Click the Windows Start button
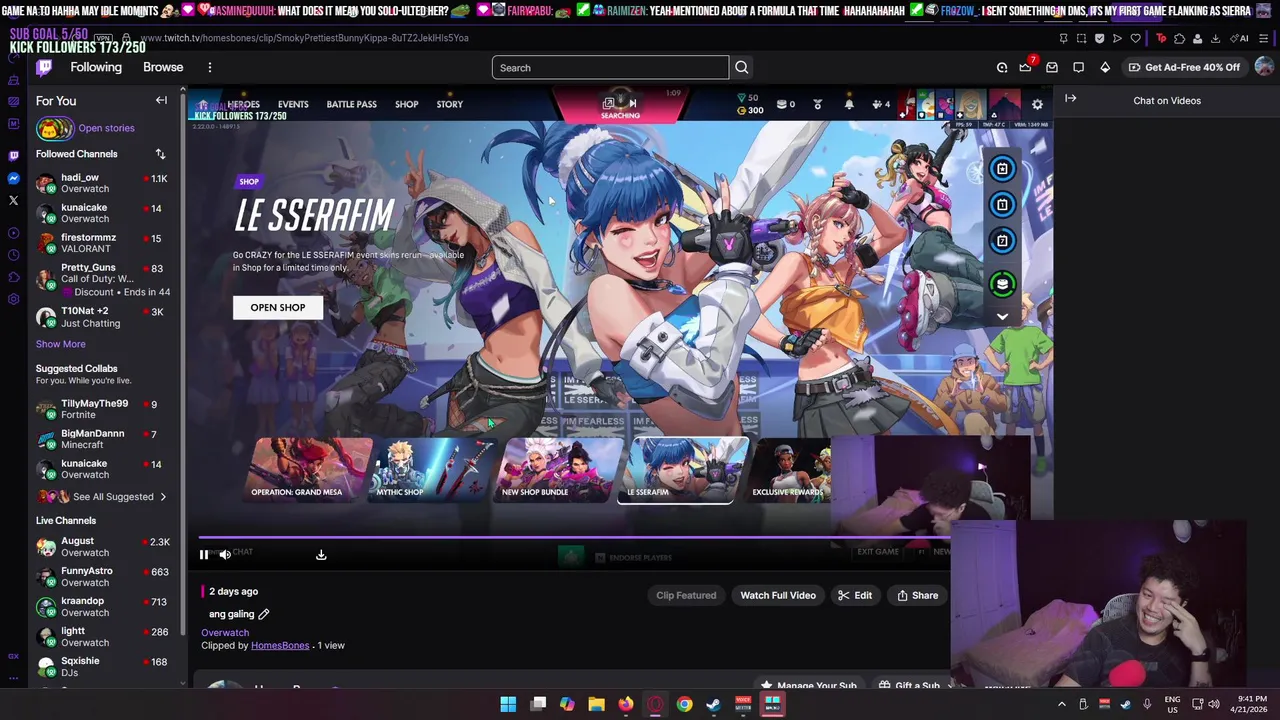1280x720 pixels. point(508,704)
